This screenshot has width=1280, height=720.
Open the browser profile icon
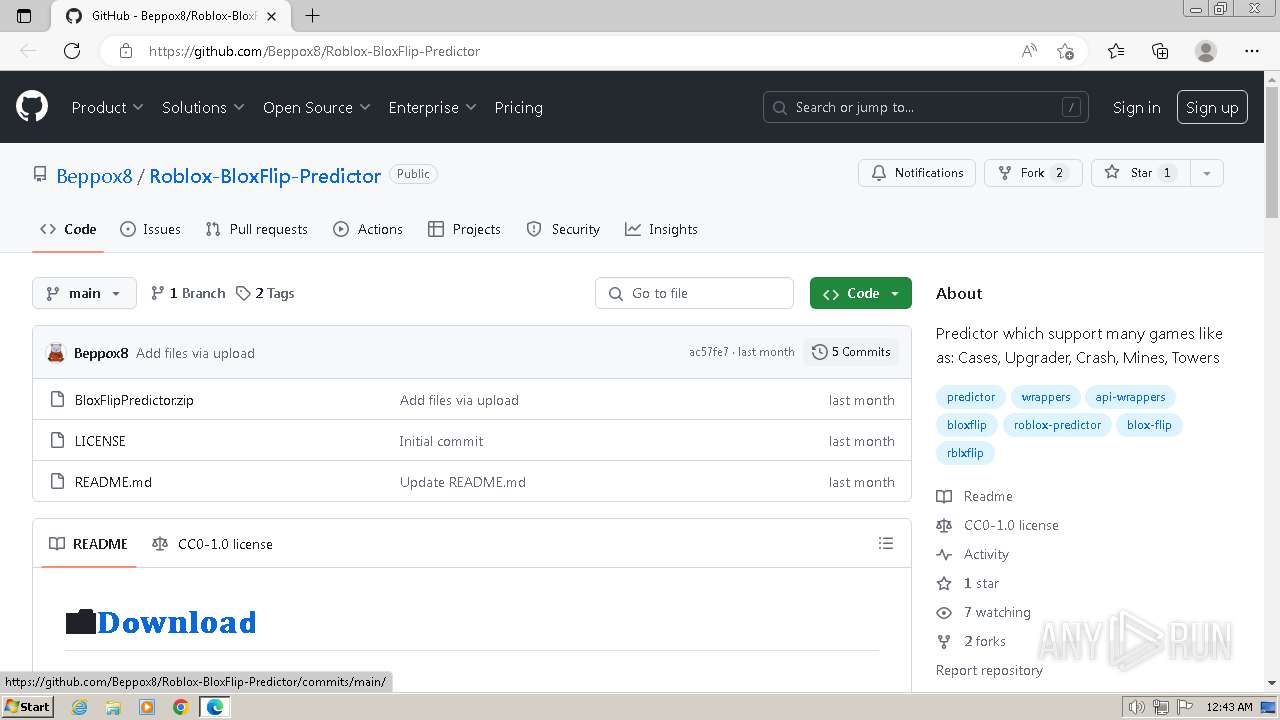[1206, 51]
